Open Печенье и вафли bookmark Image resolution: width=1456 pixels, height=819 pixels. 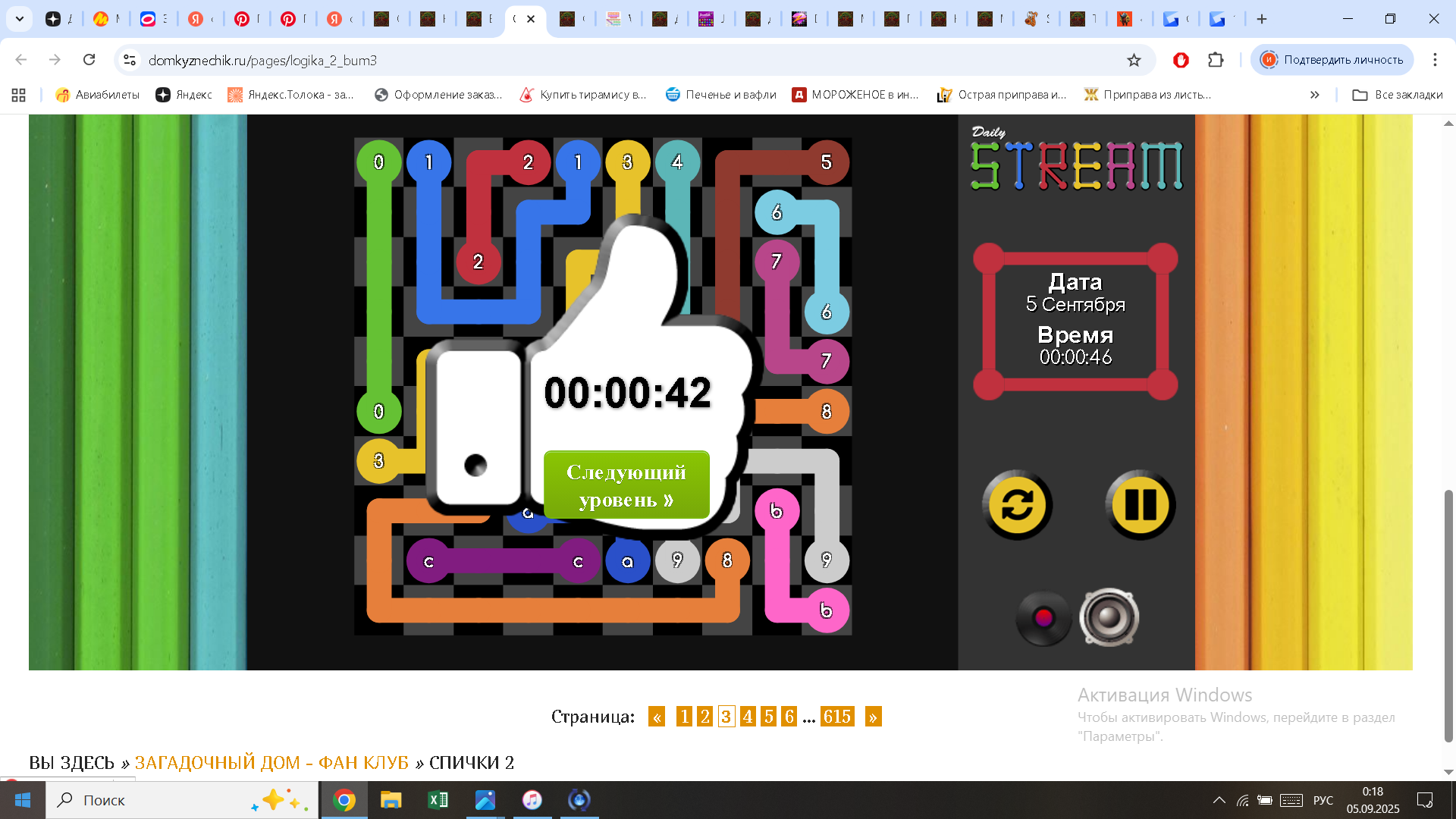(721, 95)
